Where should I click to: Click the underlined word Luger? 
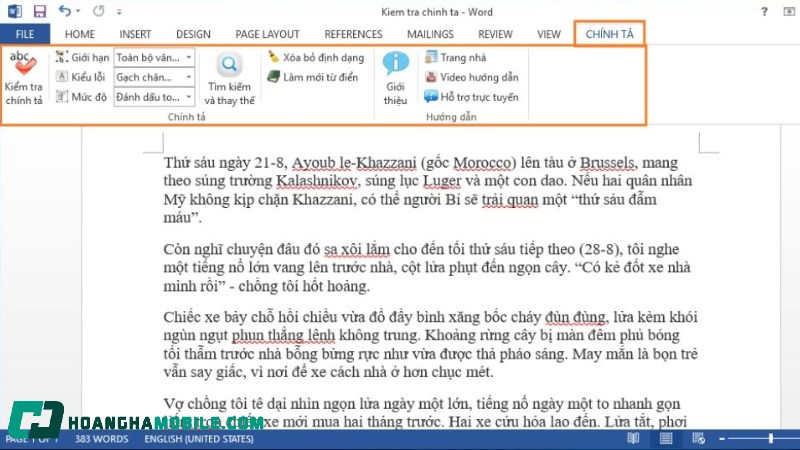pos(442,181)
